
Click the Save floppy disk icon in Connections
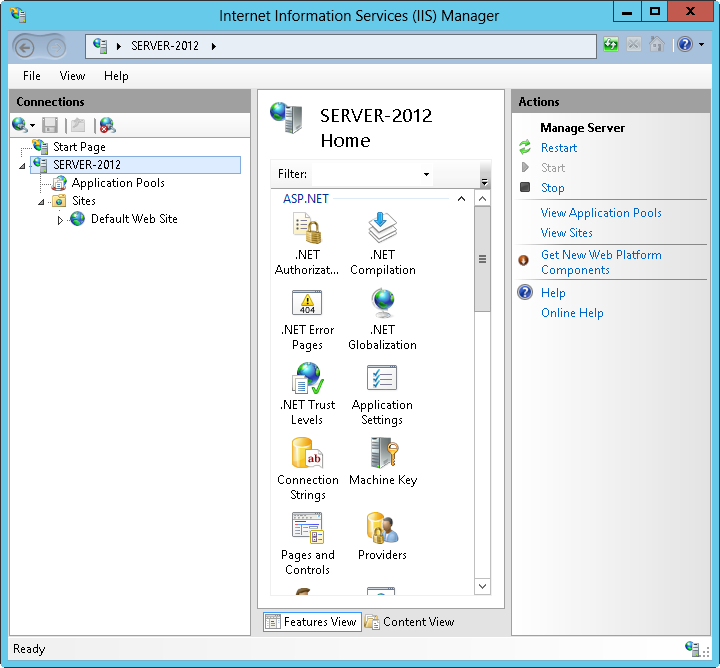(x=50, y=125)
